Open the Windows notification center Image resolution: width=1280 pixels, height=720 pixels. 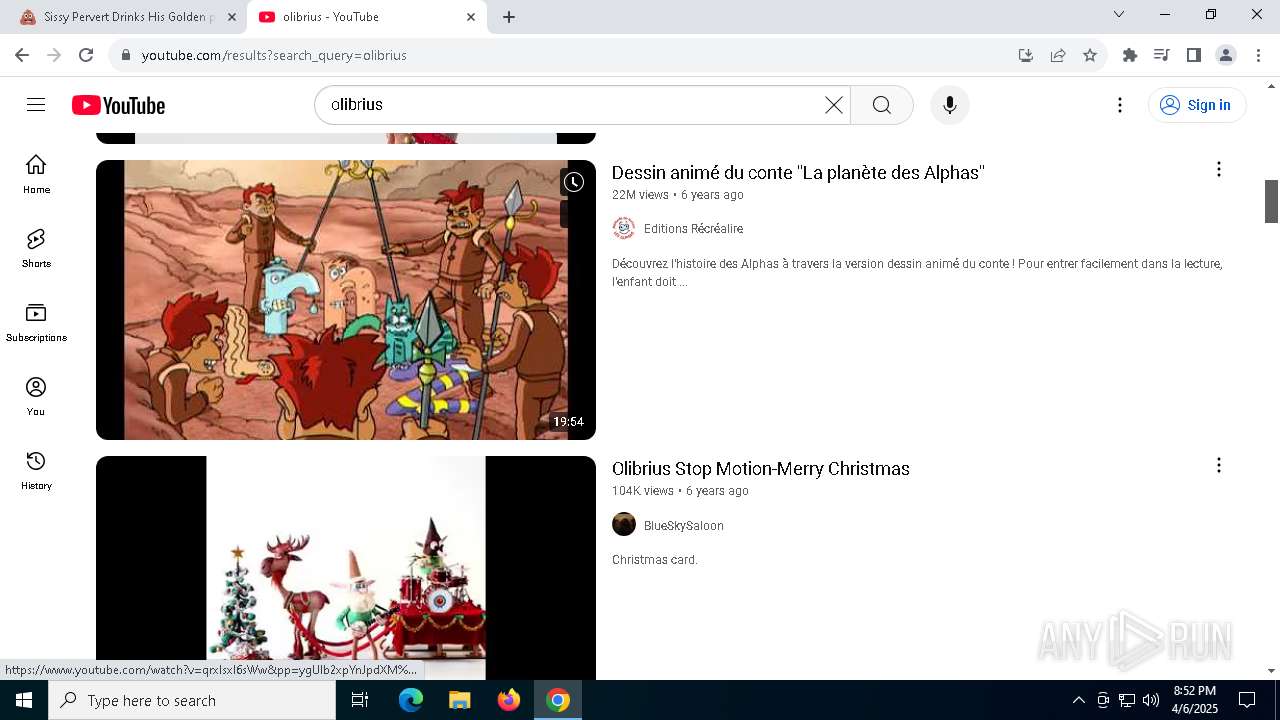pyautogui.click(x=1247, y=700)
